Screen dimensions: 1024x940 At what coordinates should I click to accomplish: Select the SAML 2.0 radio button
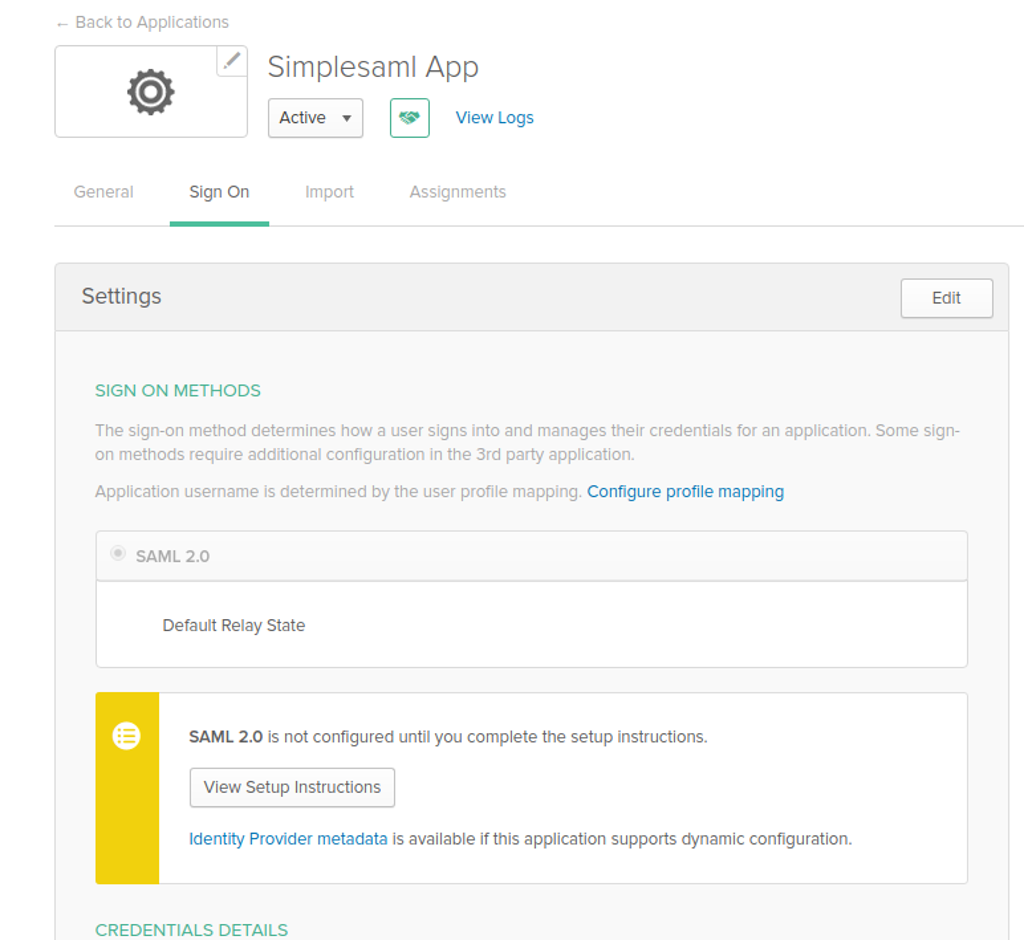coord(118,552)
